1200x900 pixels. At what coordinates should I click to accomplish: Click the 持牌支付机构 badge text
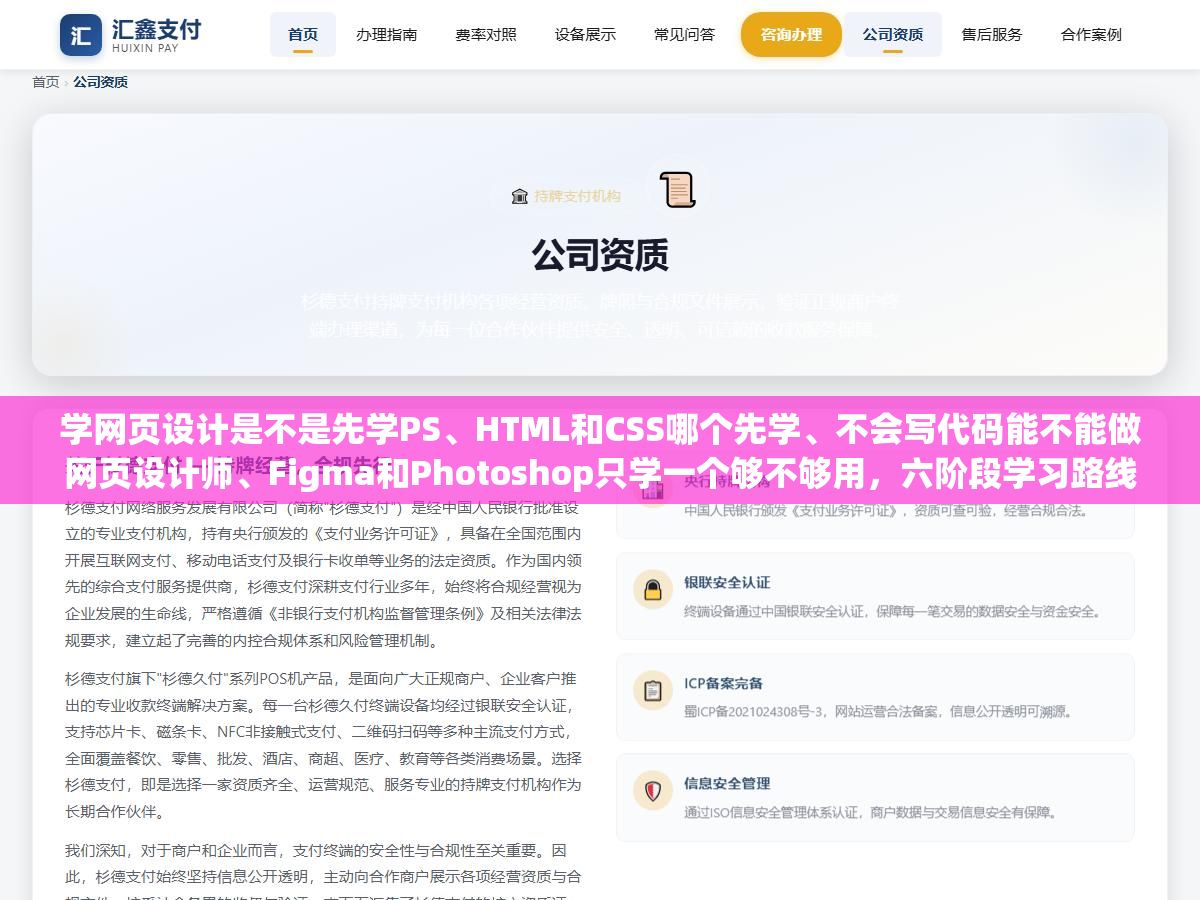577,196
